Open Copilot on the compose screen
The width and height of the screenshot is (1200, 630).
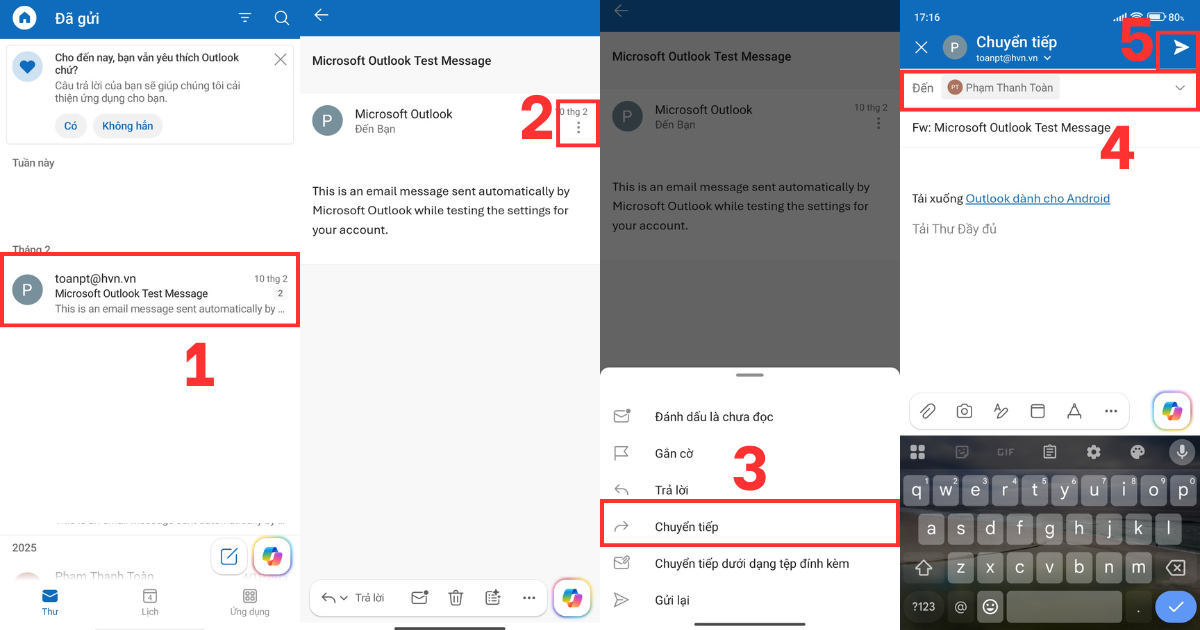(x=1172, y=410)
